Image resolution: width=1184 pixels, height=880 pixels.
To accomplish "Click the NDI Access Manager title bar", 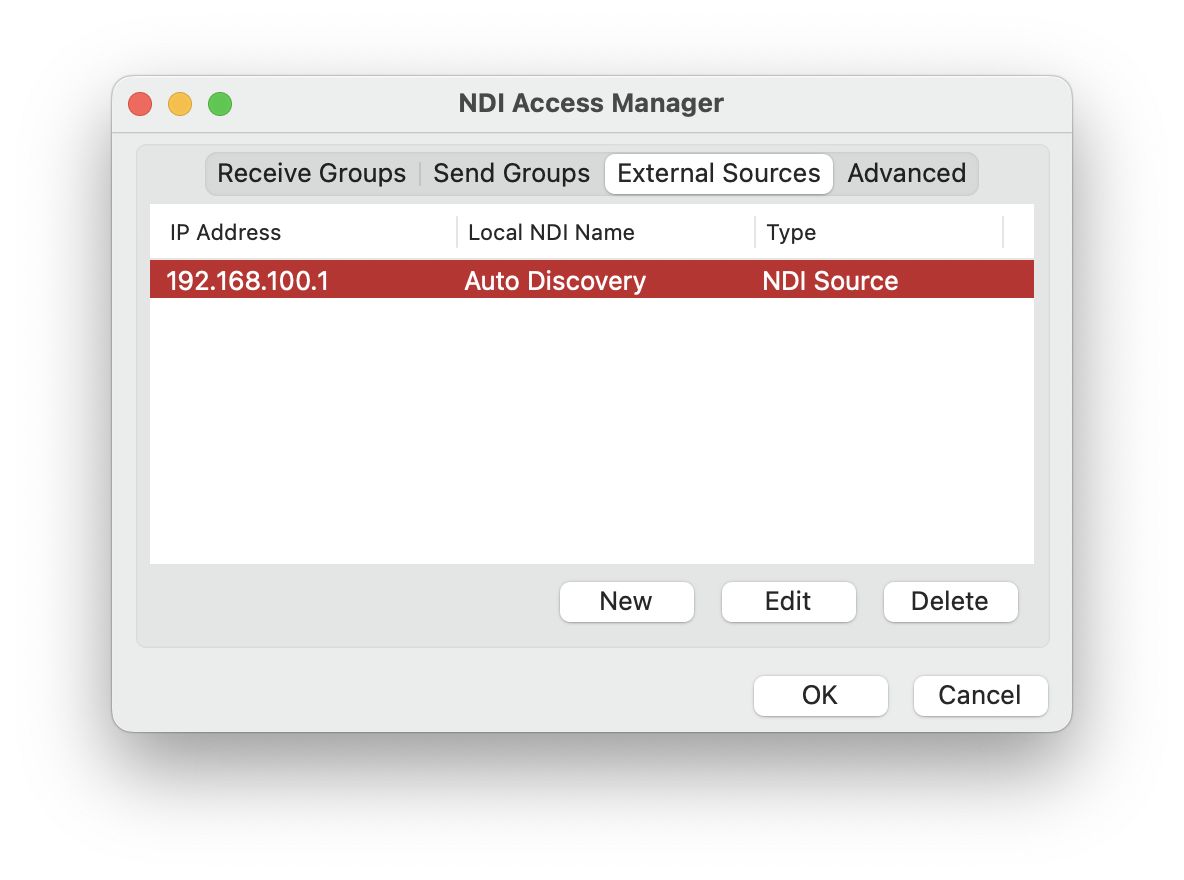I will click(590, 103).
